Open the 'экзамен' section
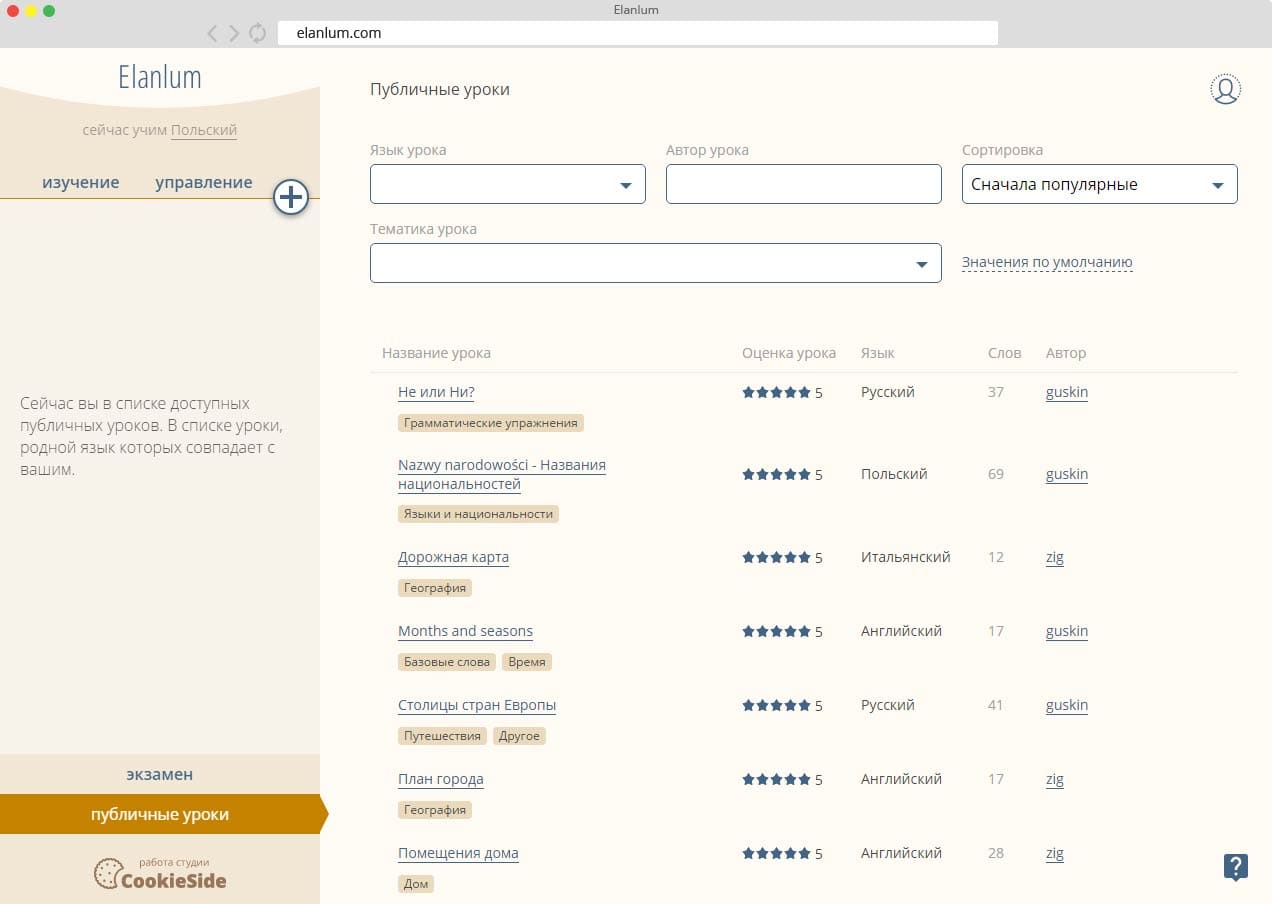 [x=160, y=774]
